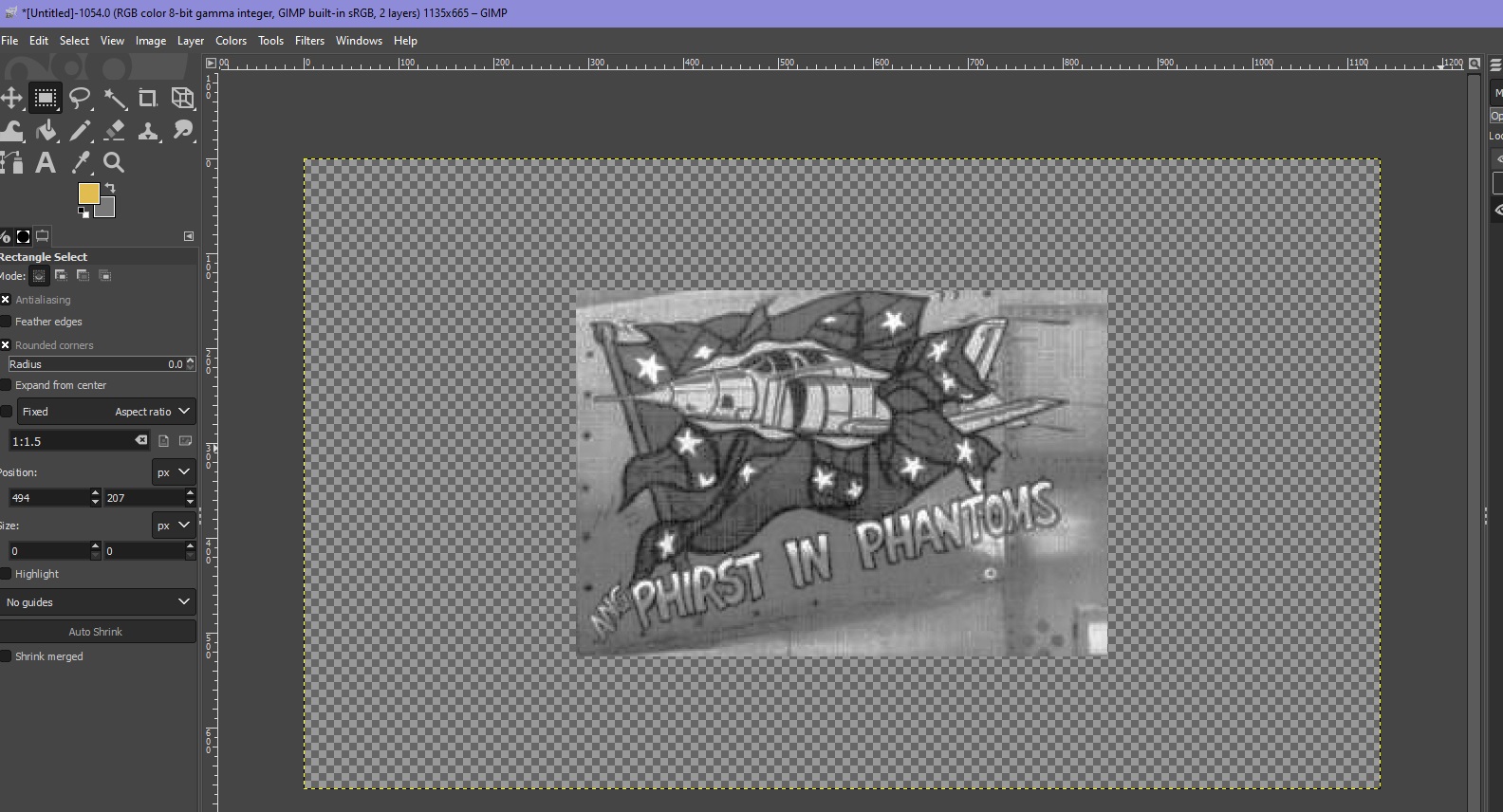
Task: Open the Fixed Aspect ratio dropdown
Action: click(x=106, y=412)
